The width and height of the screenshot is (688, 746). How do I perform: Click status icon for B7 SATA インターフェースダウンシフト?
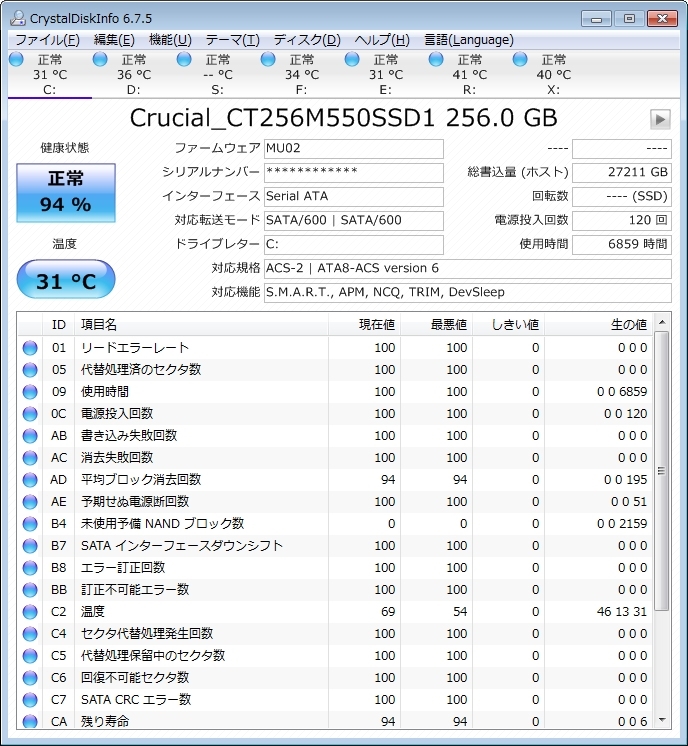30,546
